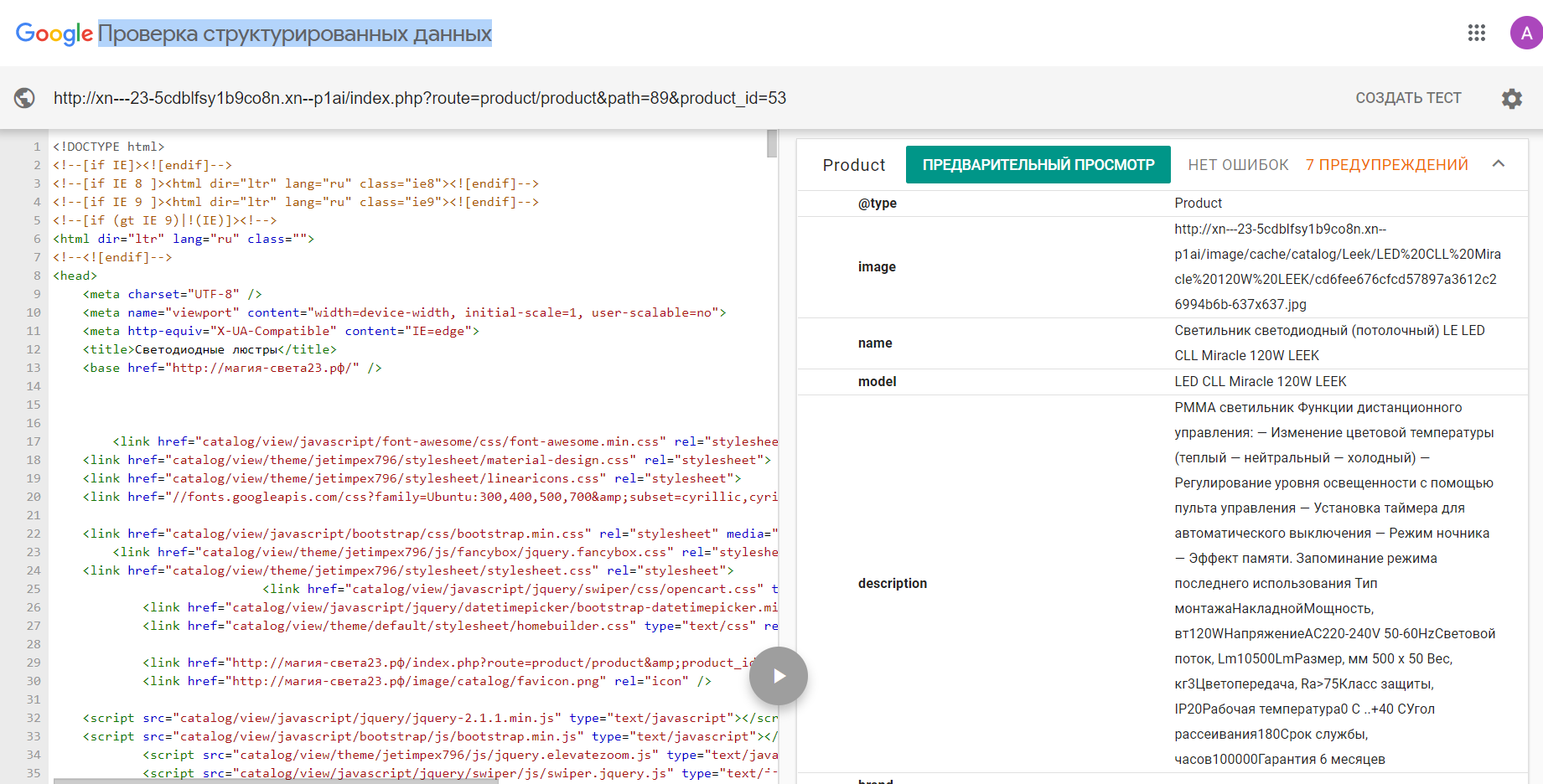Click the jquery-2.1.1.min.js script line
The image size is (1543, 784).
[x=430, y=718]
